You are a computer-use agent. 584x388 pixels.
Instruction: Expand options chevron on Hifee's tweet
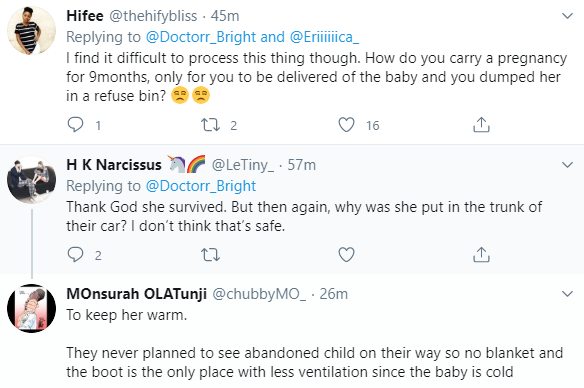pos(567,16)
